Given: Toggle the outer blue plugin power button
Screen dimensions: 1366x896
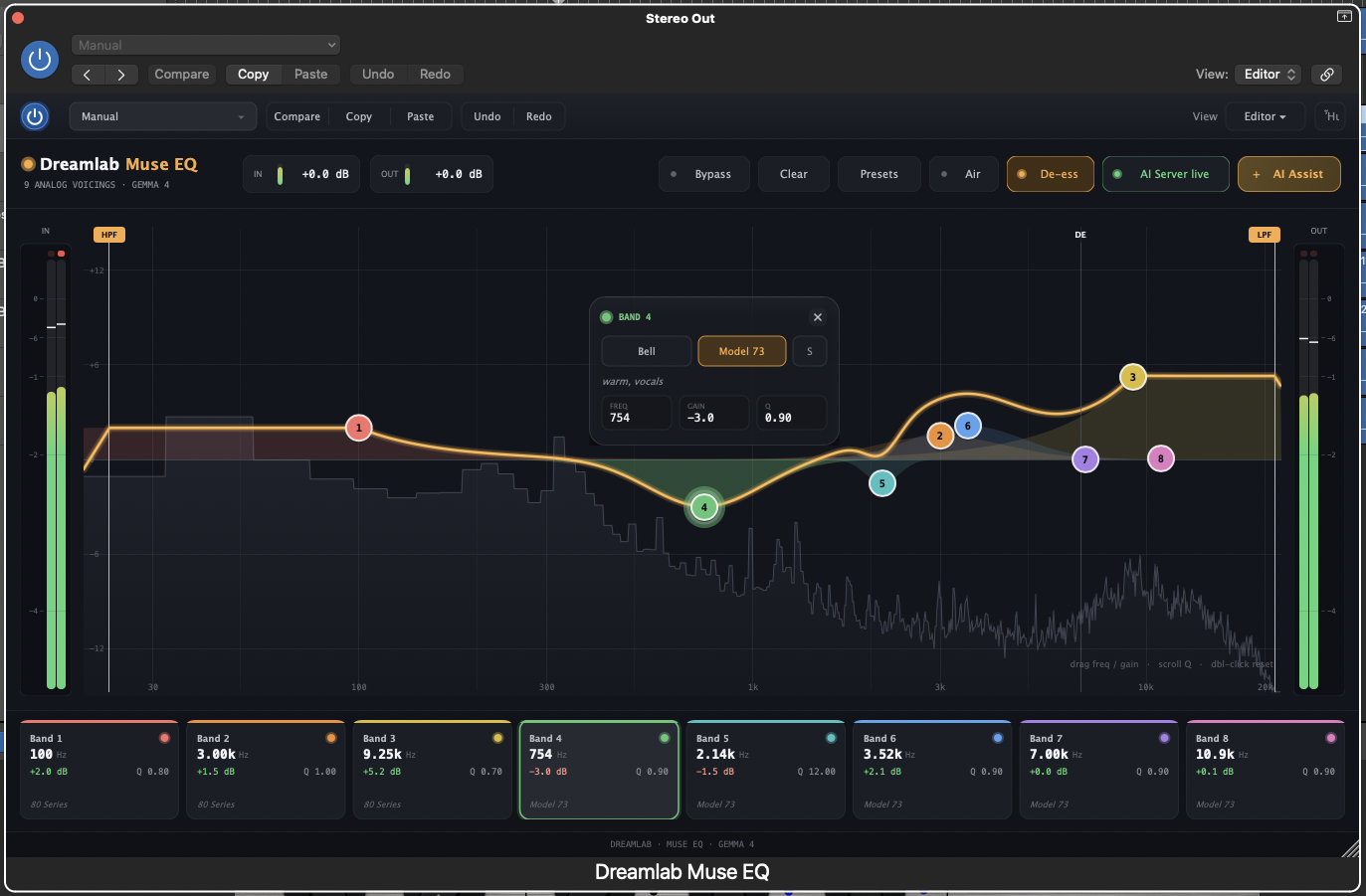Looking at the screenshot, I should pyautogui.click(x=40, y=60).
